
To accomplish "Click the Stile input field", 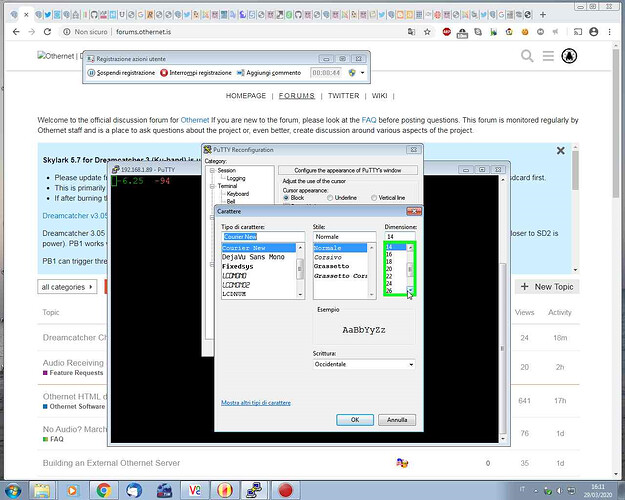I will point(344,237).
